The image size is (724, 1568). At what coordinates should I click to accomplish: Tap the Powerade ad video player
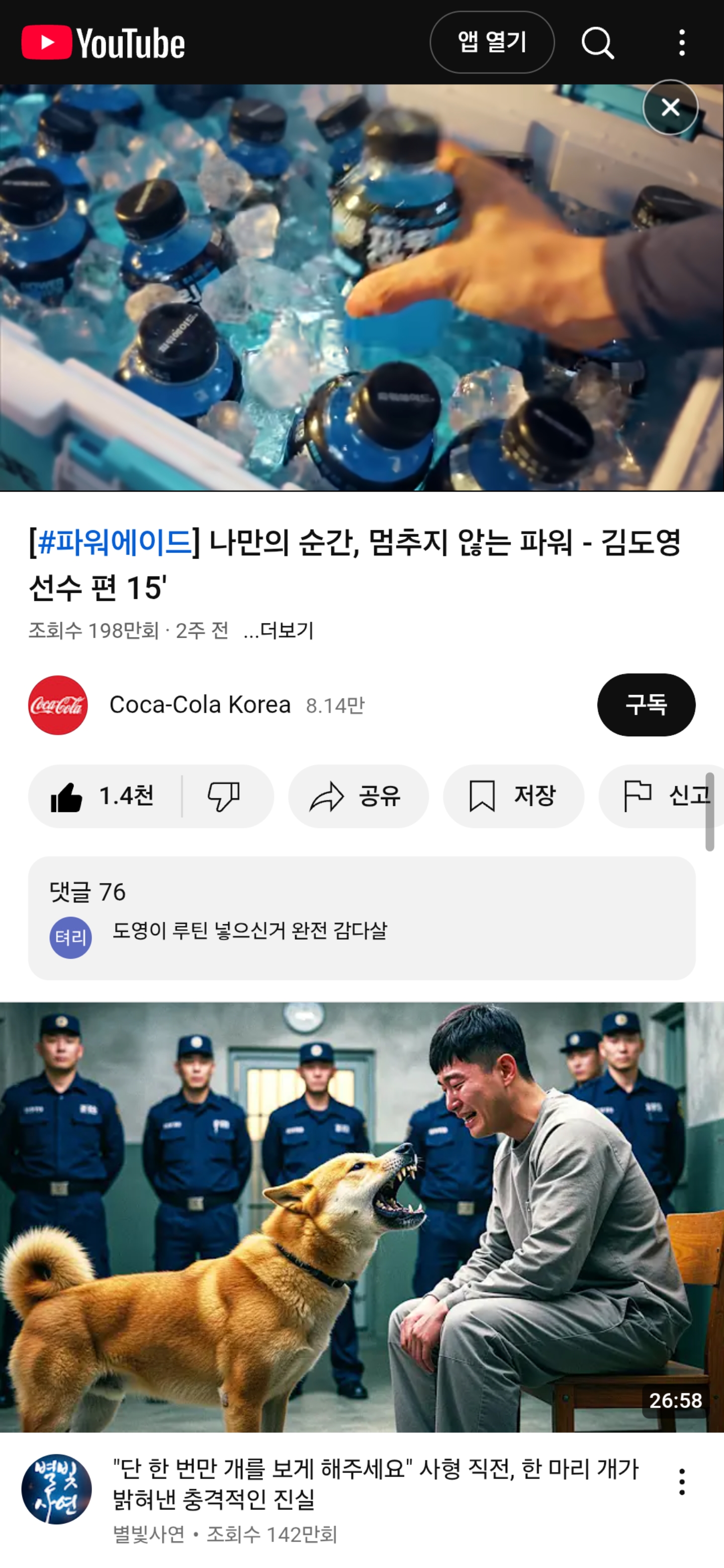pyautogui.click(x=361, y=288)
